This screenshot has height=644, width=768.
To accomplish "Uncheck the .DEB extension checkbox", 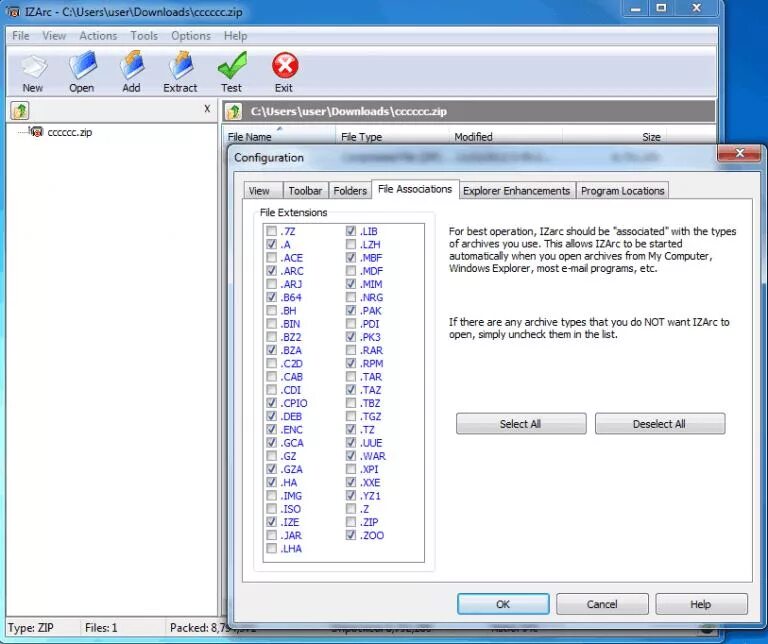I will pos(271,416).
